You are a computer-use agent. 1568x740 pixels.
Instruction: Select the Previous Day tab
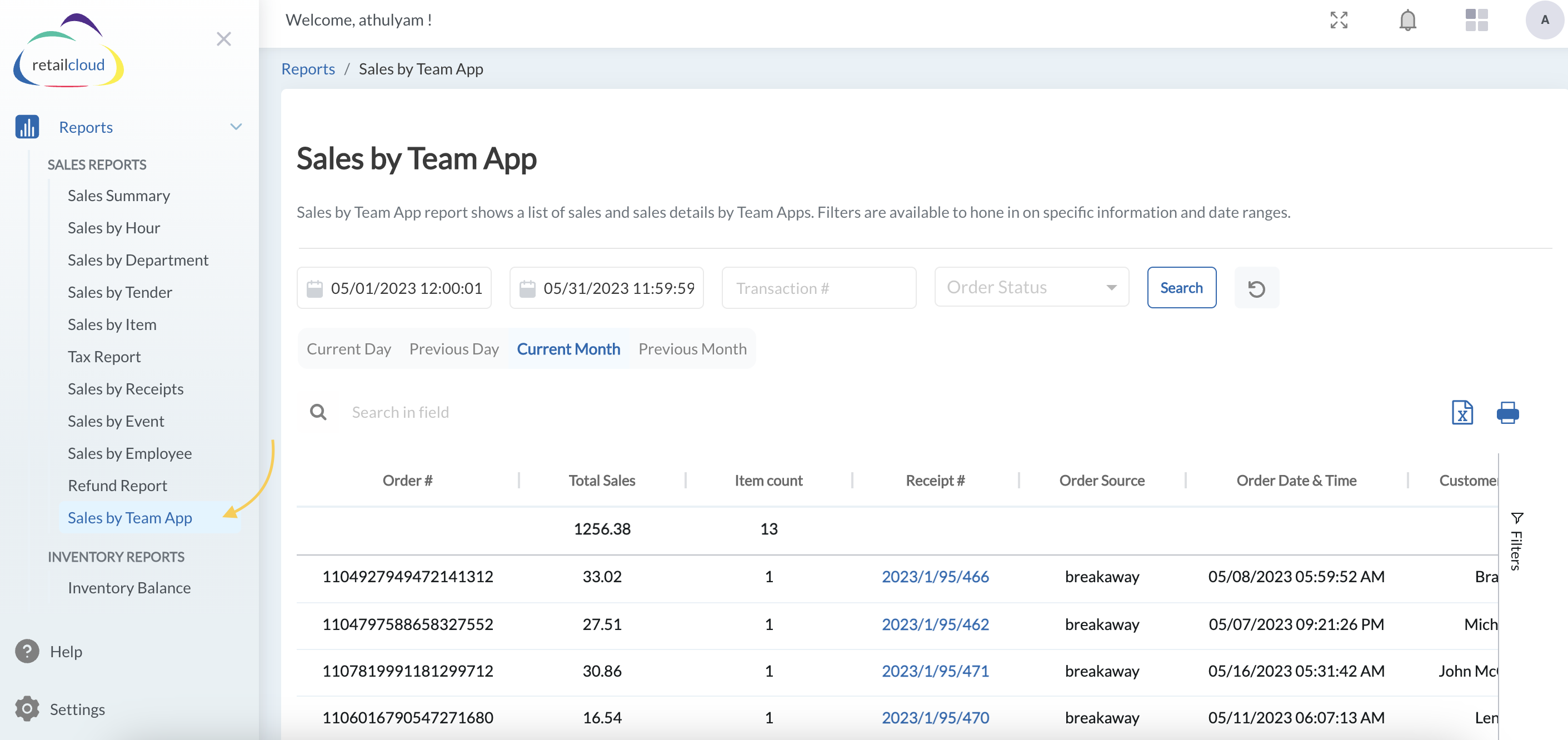[x=454, y=349]
